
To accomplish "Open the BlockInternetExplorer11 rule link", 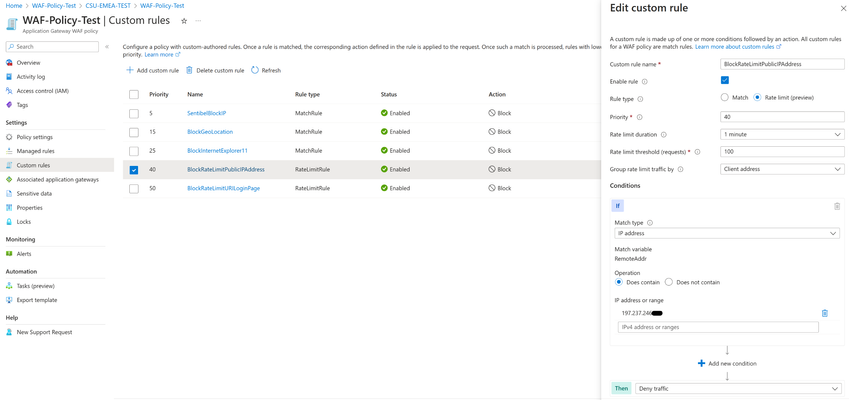I will [218, 150].
